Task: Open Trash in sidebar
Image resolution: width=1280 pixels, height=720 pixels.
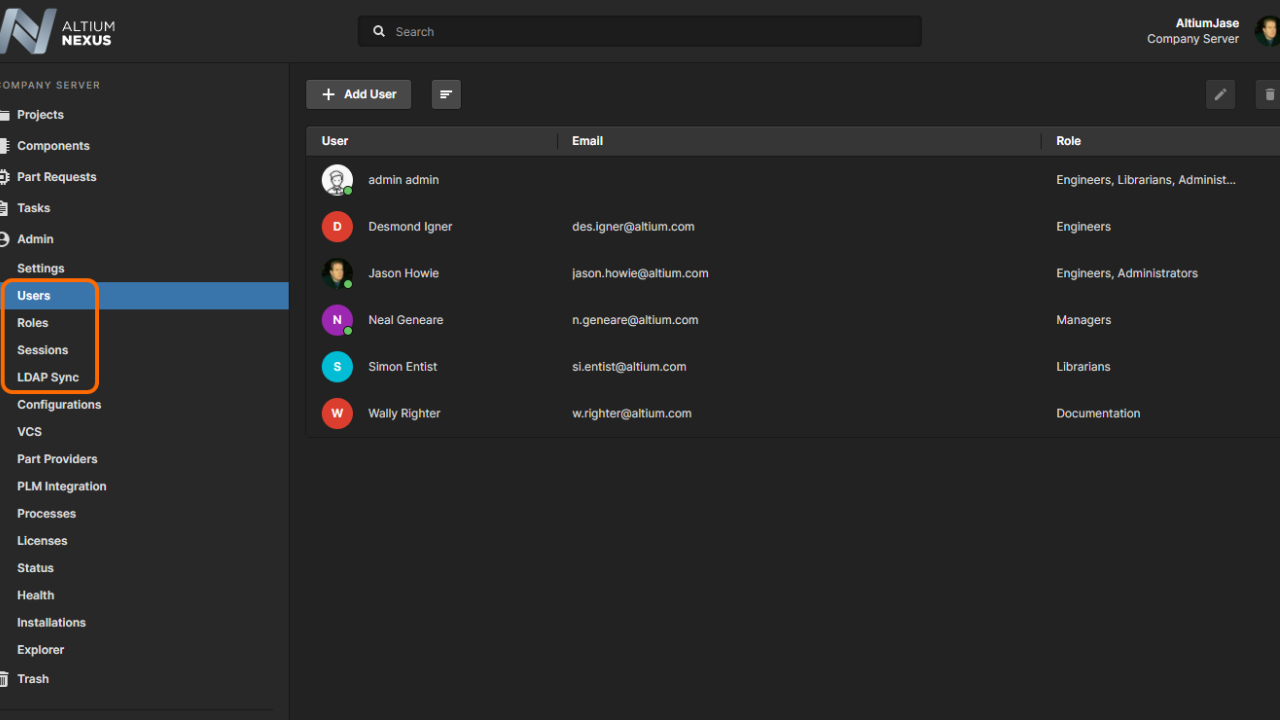Action: click(33, 679)
